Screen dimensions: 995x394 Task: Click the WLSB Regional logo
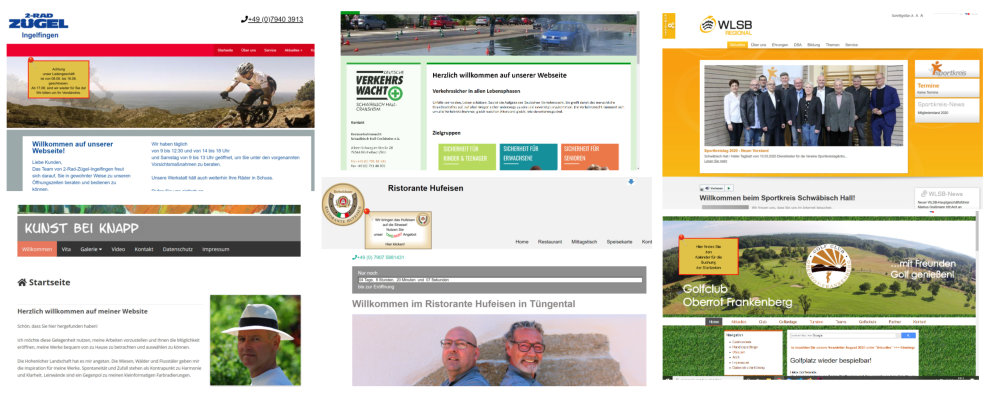725,25
